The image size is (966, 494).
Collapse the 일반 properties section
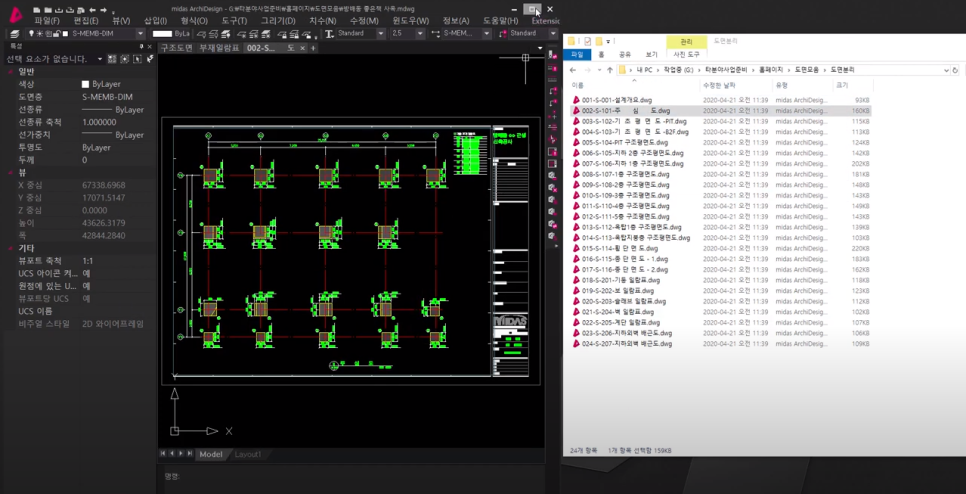(10, 71)
